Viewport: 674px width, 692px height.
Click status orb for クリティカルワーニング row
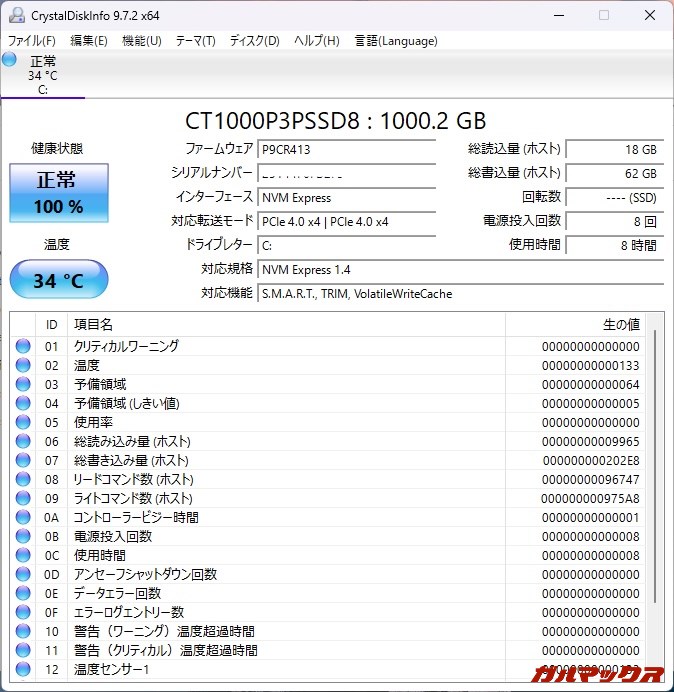pos(23,346)
